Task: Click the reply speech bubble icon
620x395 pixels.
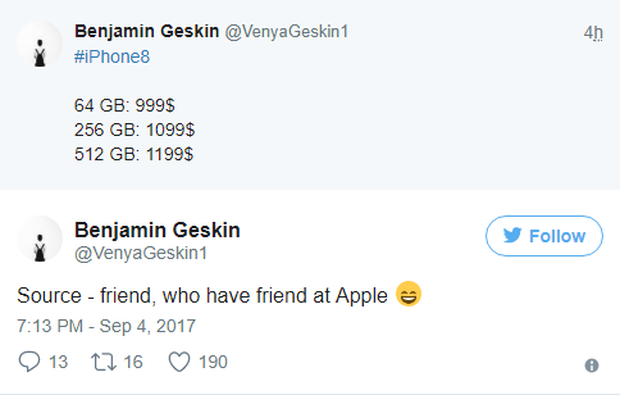Action: click(x=29, y=362)
